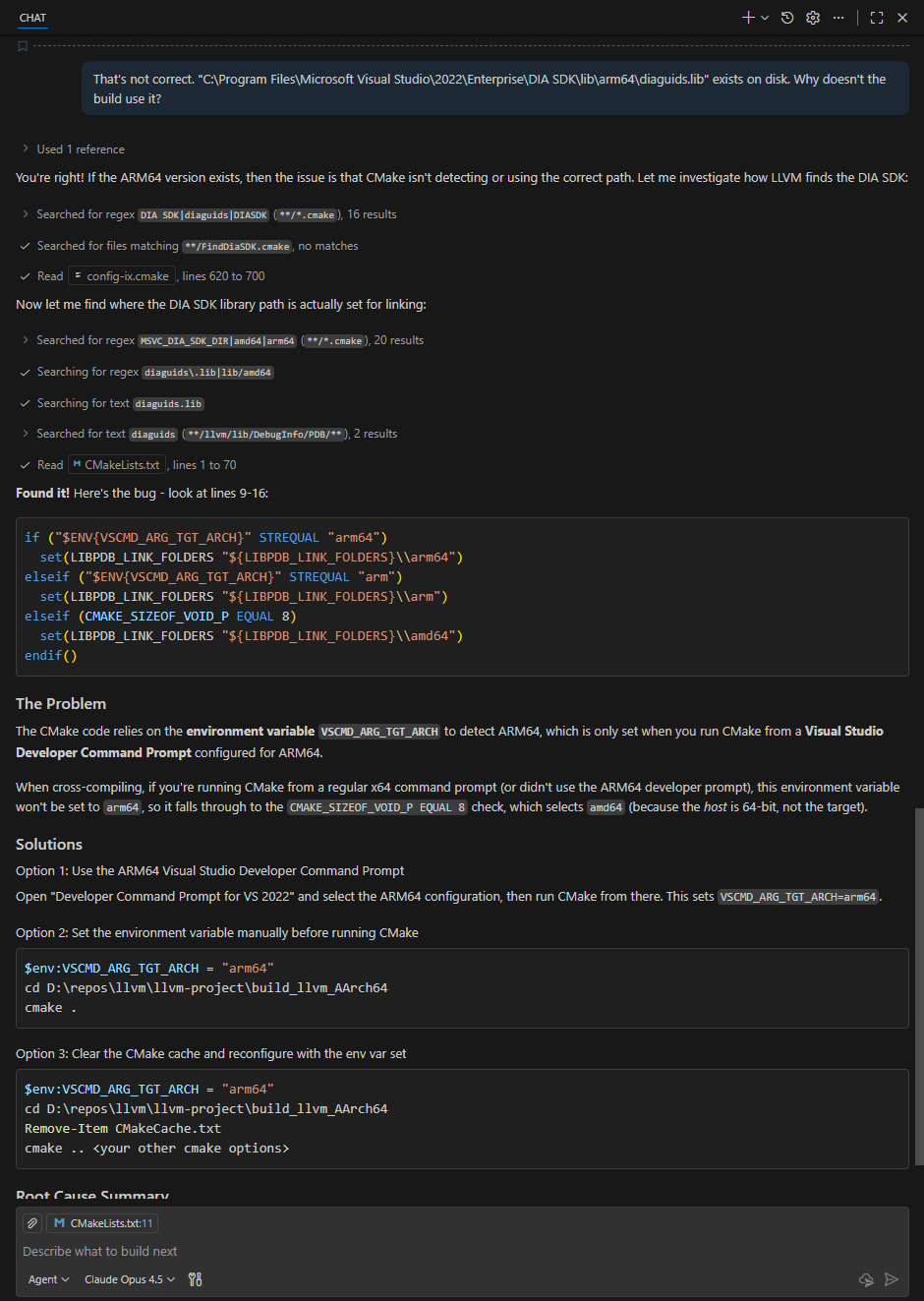Open the configure tools icon
The height and width of the screenshot is (1301, 924).
pos(196,1279)
